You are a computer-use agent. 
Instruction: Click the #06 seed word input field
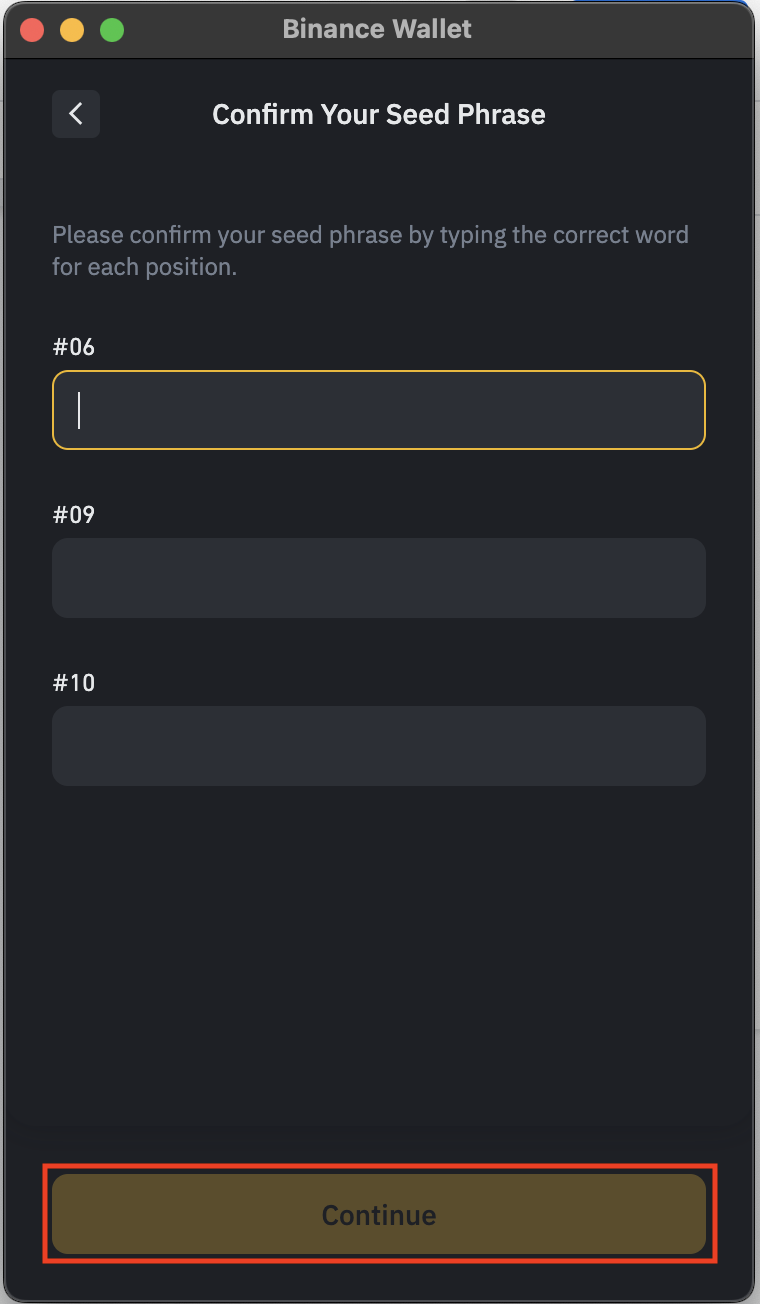tap(379, 410)
